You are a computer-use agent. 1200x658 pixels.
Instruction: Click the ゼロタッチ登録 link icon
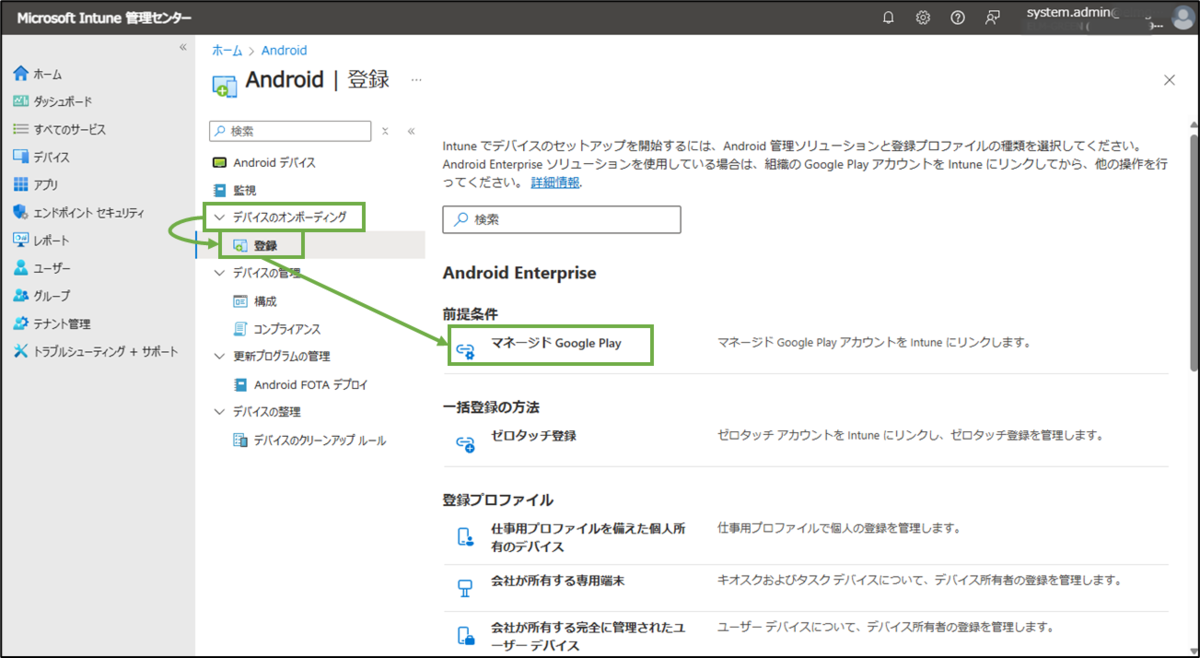tap(465, 443)
